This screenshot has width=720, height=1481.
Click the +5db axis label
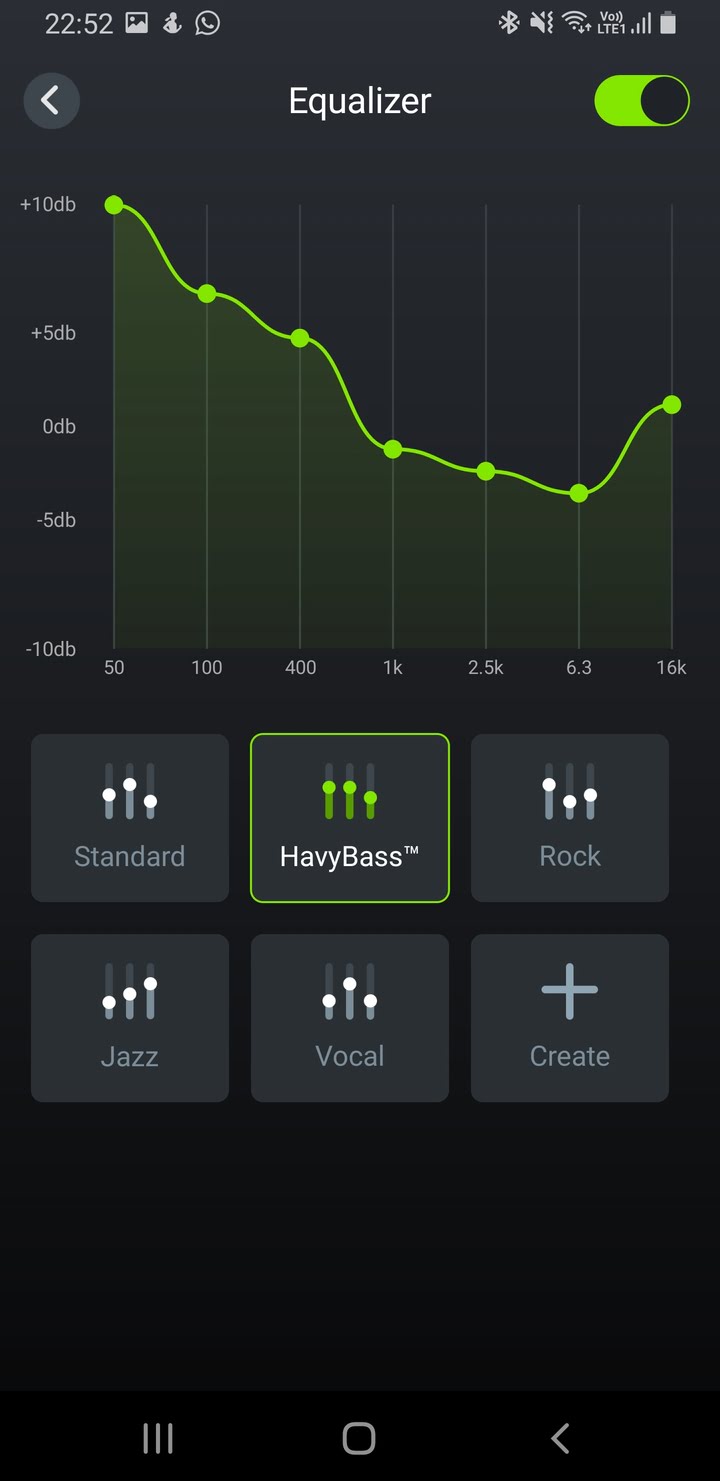click(x=53, y=333)
